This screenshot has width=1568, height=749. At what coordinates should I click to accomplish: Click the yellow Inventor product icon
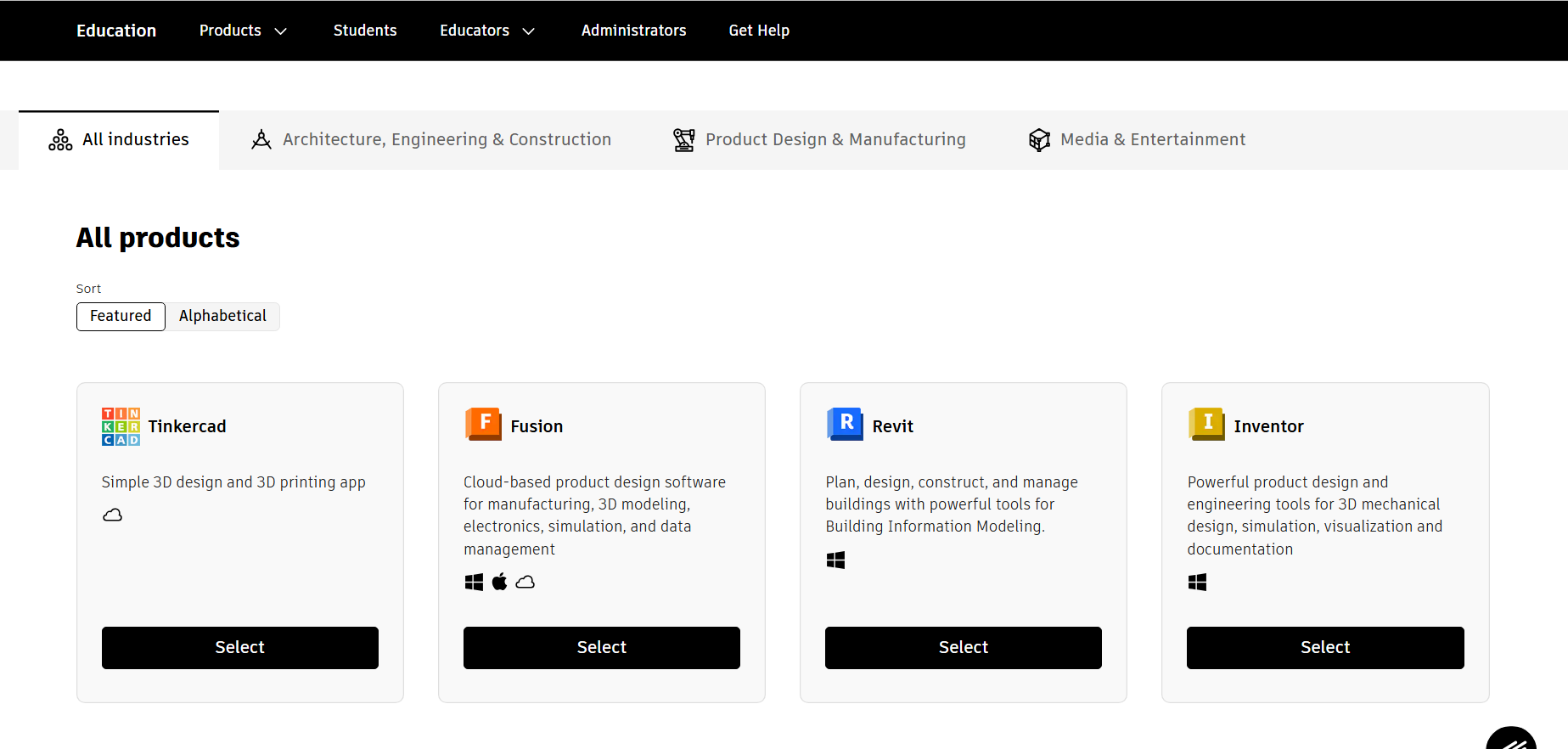point(1206,424)
